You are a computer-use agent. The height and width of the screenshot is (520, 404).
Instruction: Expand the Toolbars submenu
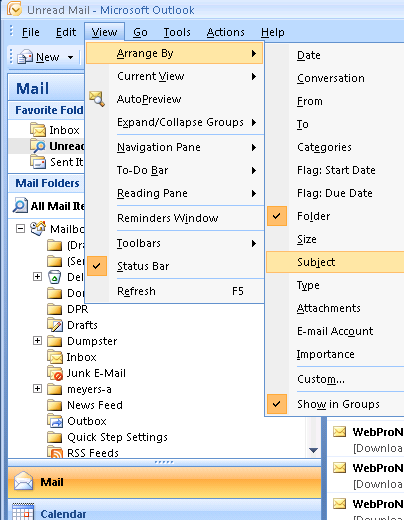pos(175,243)
